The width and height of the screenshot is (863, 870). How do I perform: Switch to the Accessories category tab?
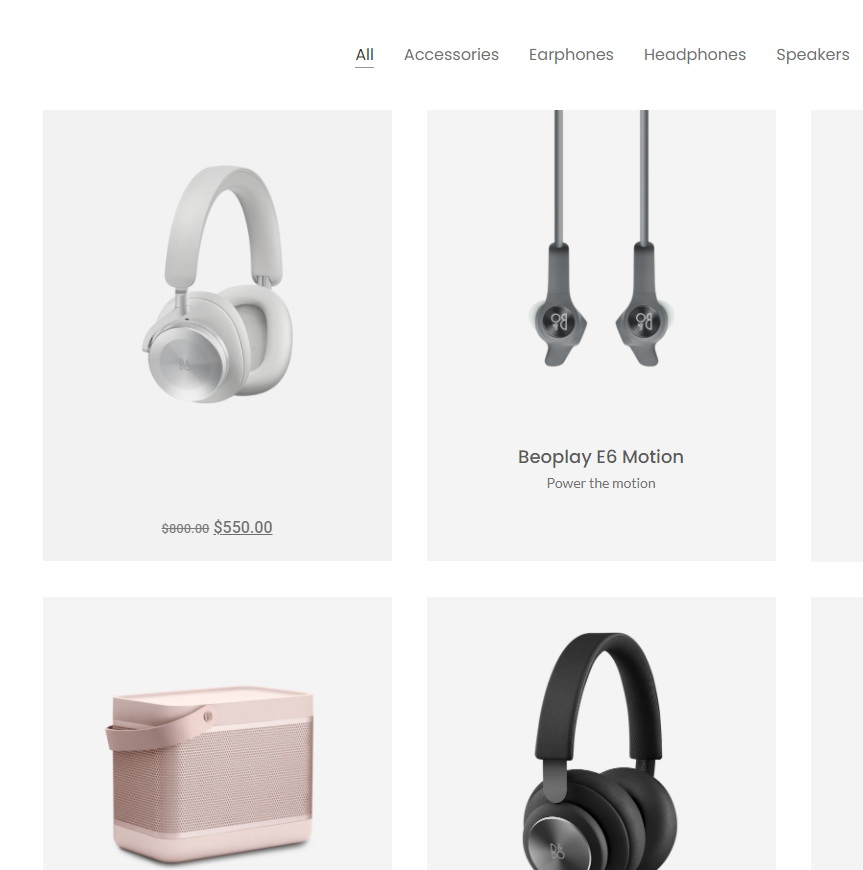click(x=451, y=55)
